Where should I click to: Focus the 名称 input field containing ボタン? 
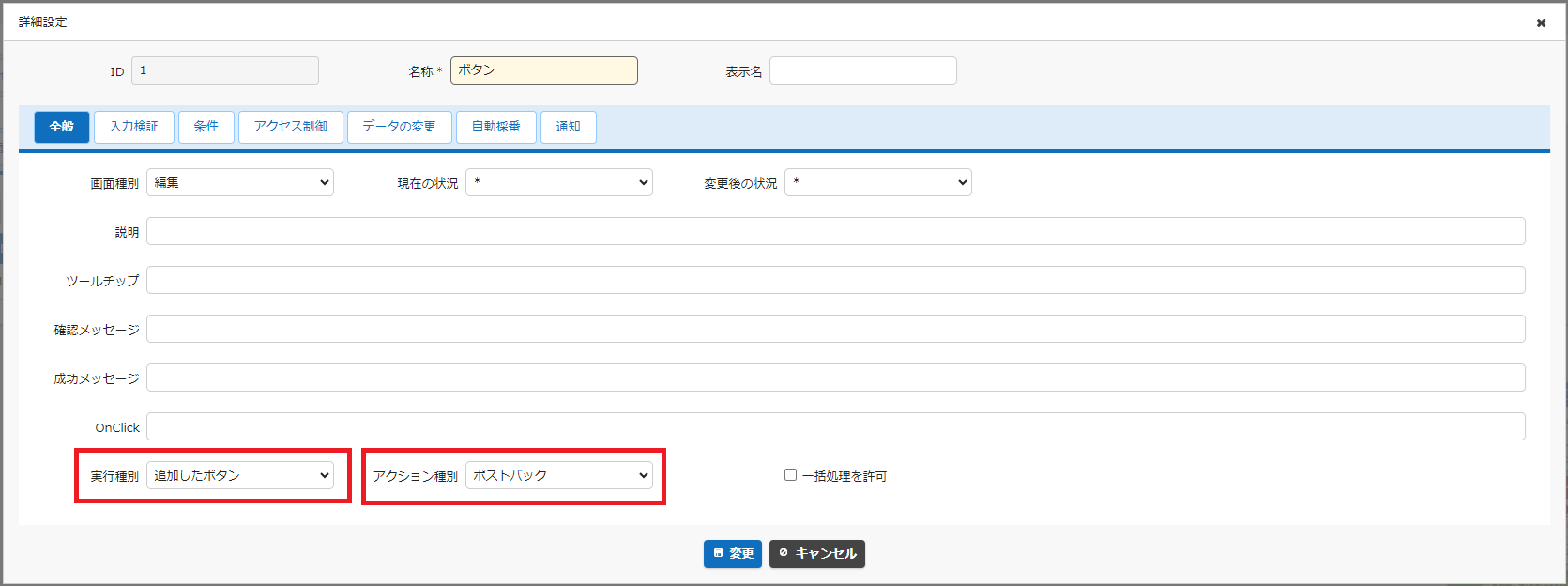click(544, 70)
